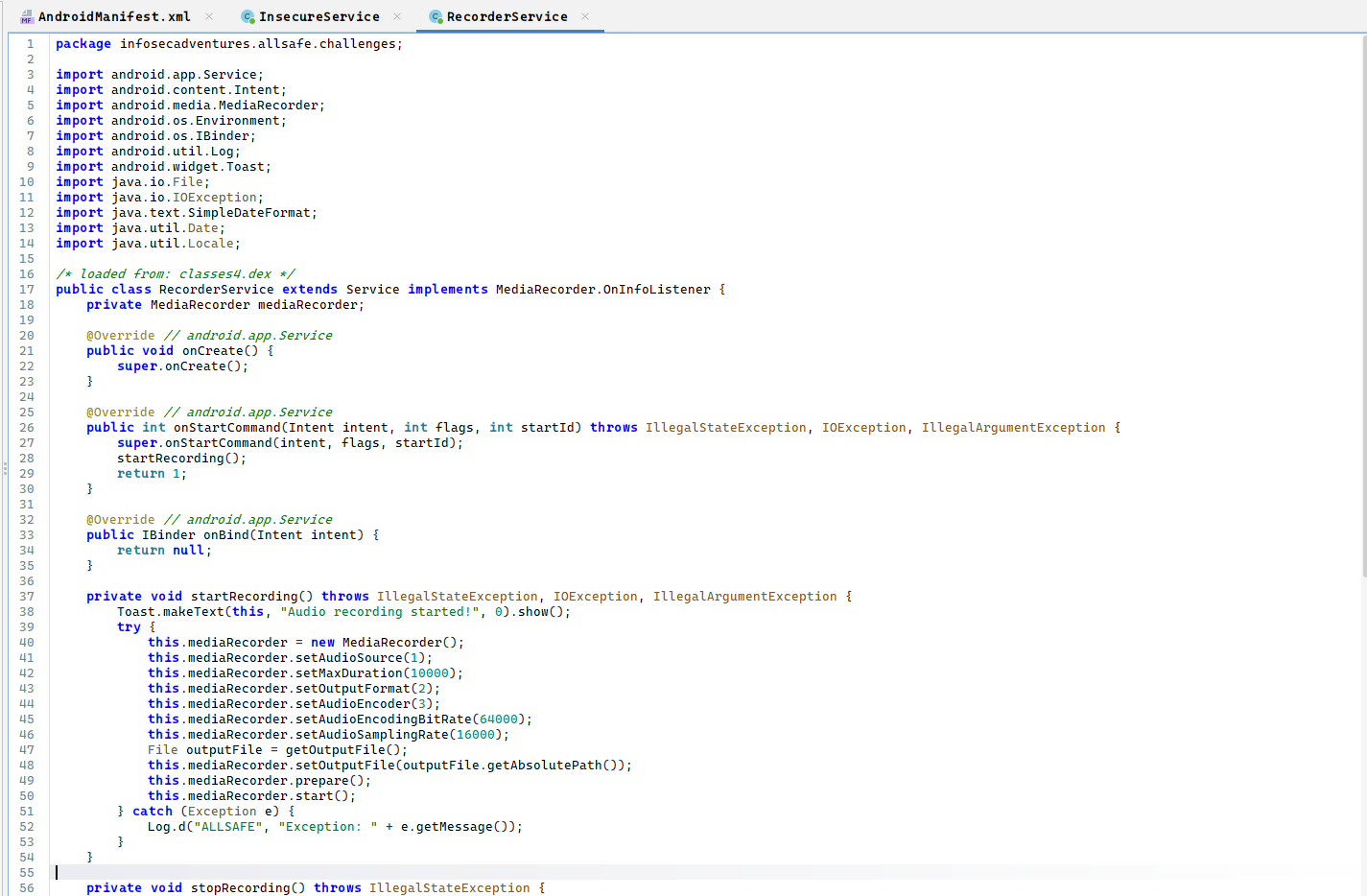Click MediaRecorder.OnInfoListener in the class declaration
Screen dimensions: 1367x896
coord(603,290)
